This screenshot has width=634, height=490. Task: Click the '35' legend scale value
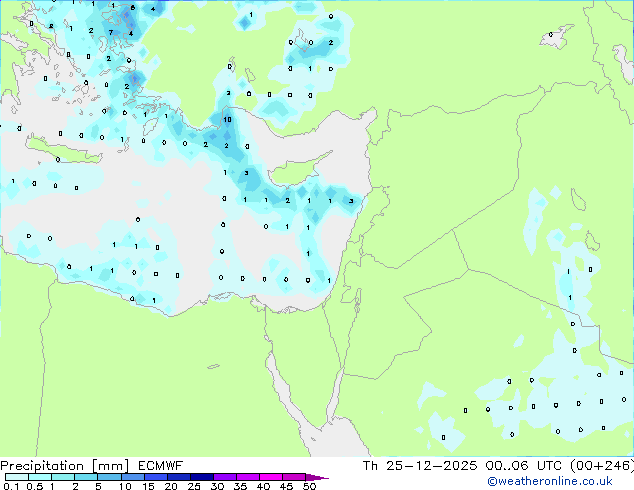click(x=240, y=486)
